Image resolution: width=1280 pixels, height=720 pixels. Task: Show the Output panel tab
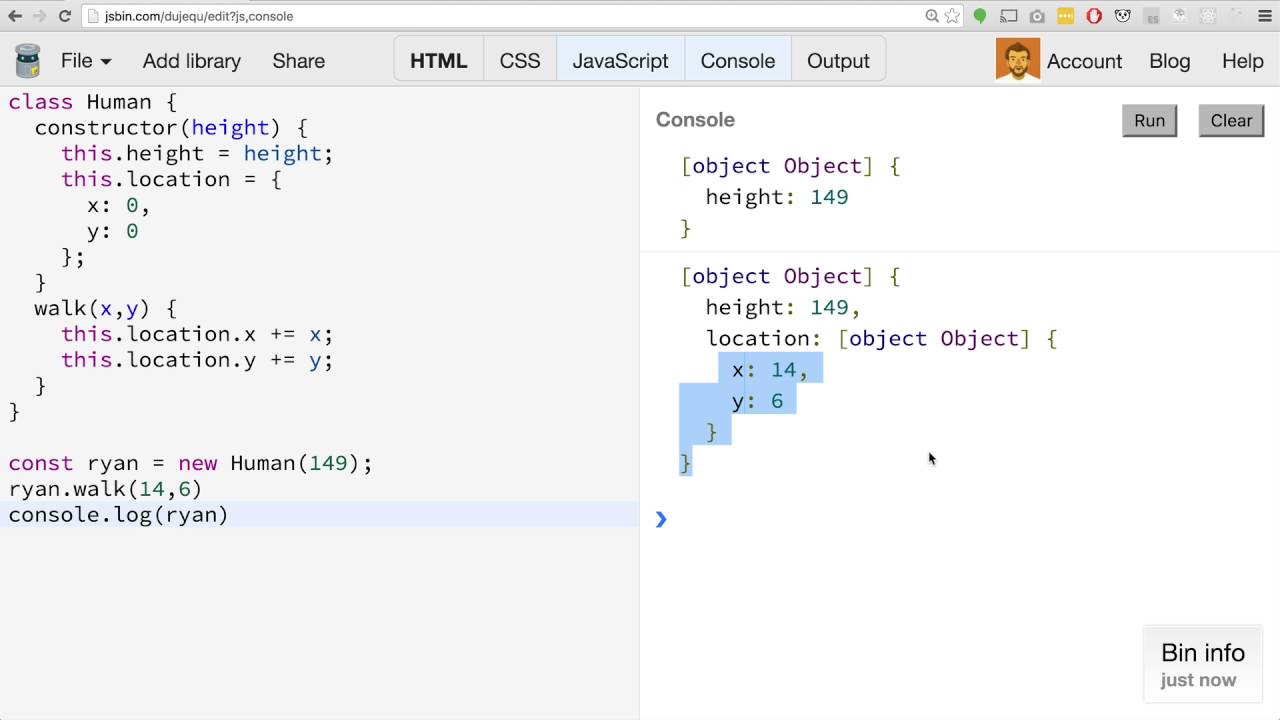838,61
